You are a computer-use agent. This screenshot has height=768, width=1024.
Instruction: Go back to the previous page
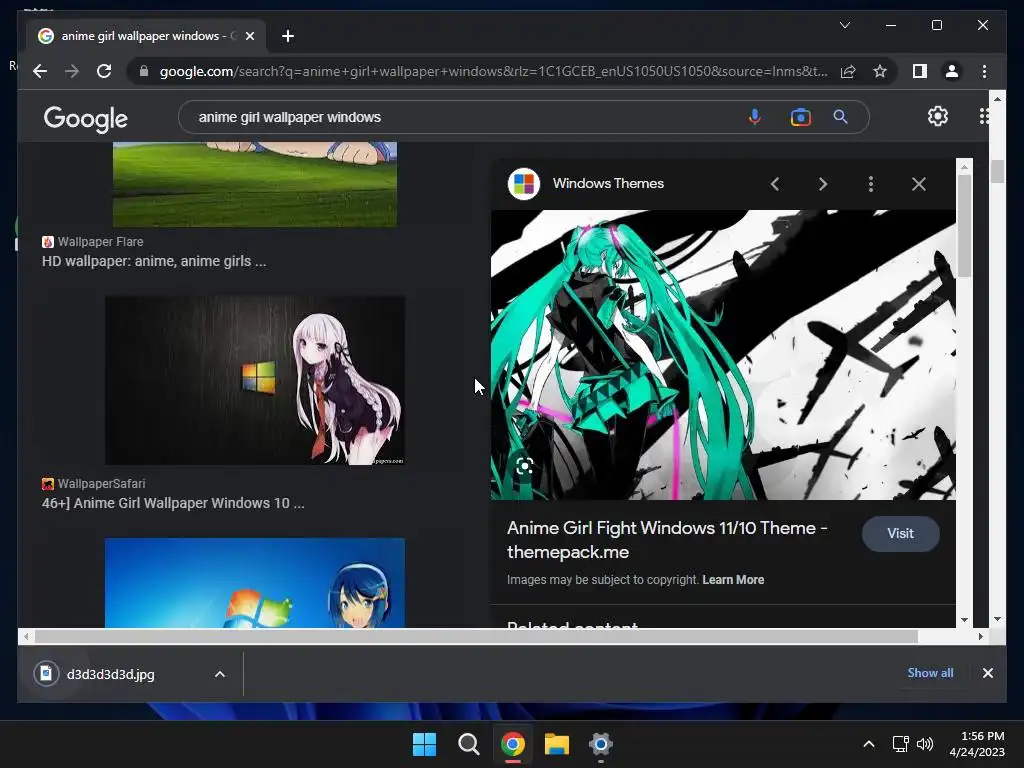click(40, 71)
